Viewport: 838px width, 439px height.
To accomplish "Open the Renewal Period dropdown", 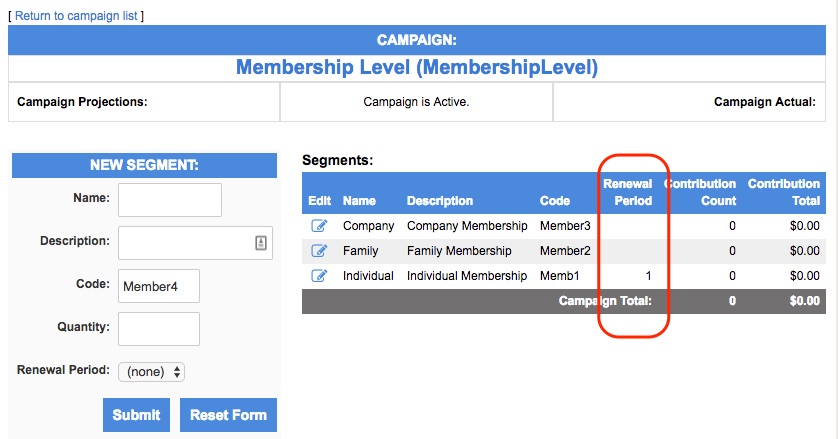I will pyautogui.click(x=151, y=372).
